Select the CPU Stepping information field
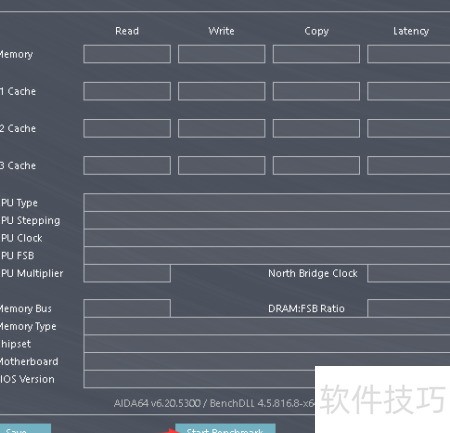Viewport: 450px width, 433px height. pyautogui.click(x=267, y=220)
